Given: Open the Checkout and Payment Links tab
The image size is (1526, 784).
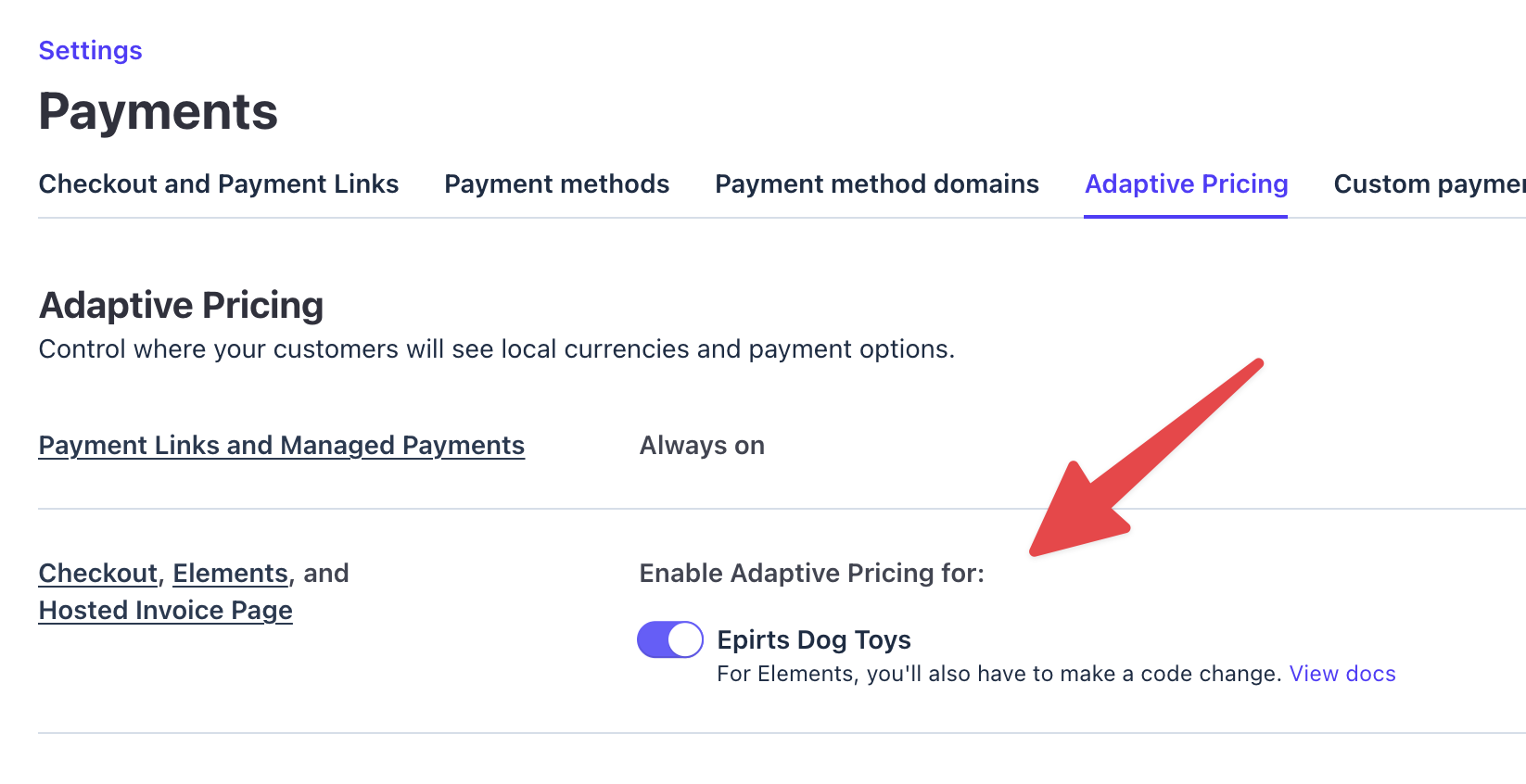Looking at the screenshot, I should tap(219, 183).
